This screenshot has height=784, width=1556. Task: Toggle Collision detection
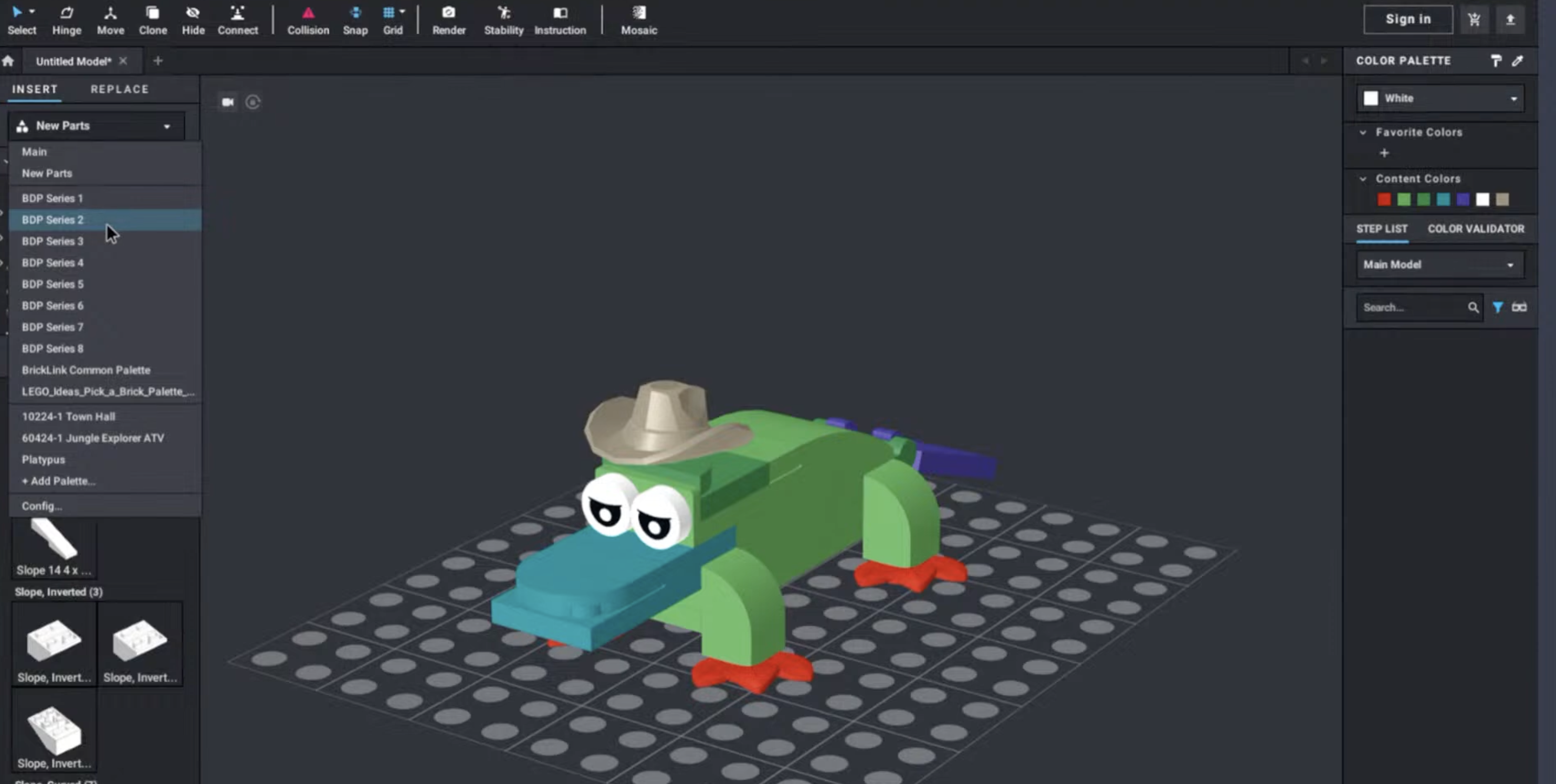click(308, 20)
